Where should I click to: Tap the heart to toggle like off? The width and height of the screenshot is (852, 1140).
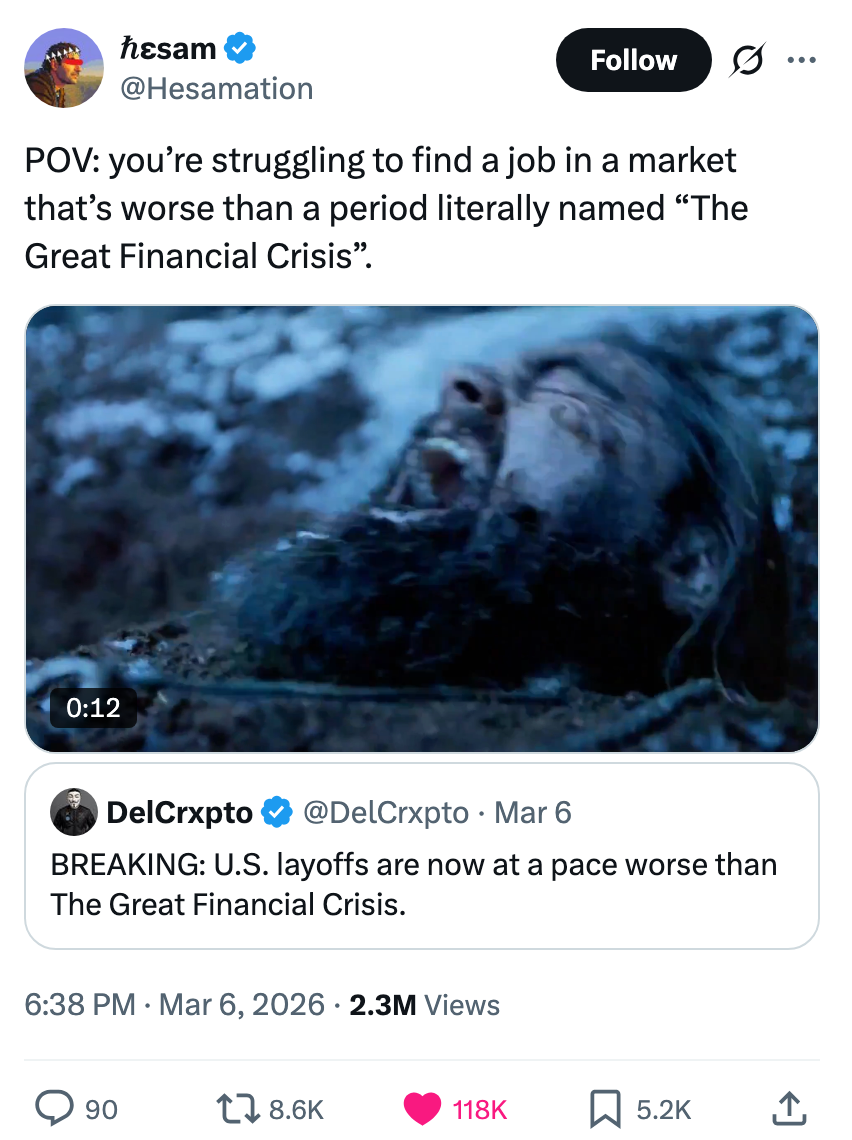point(424,1108)
